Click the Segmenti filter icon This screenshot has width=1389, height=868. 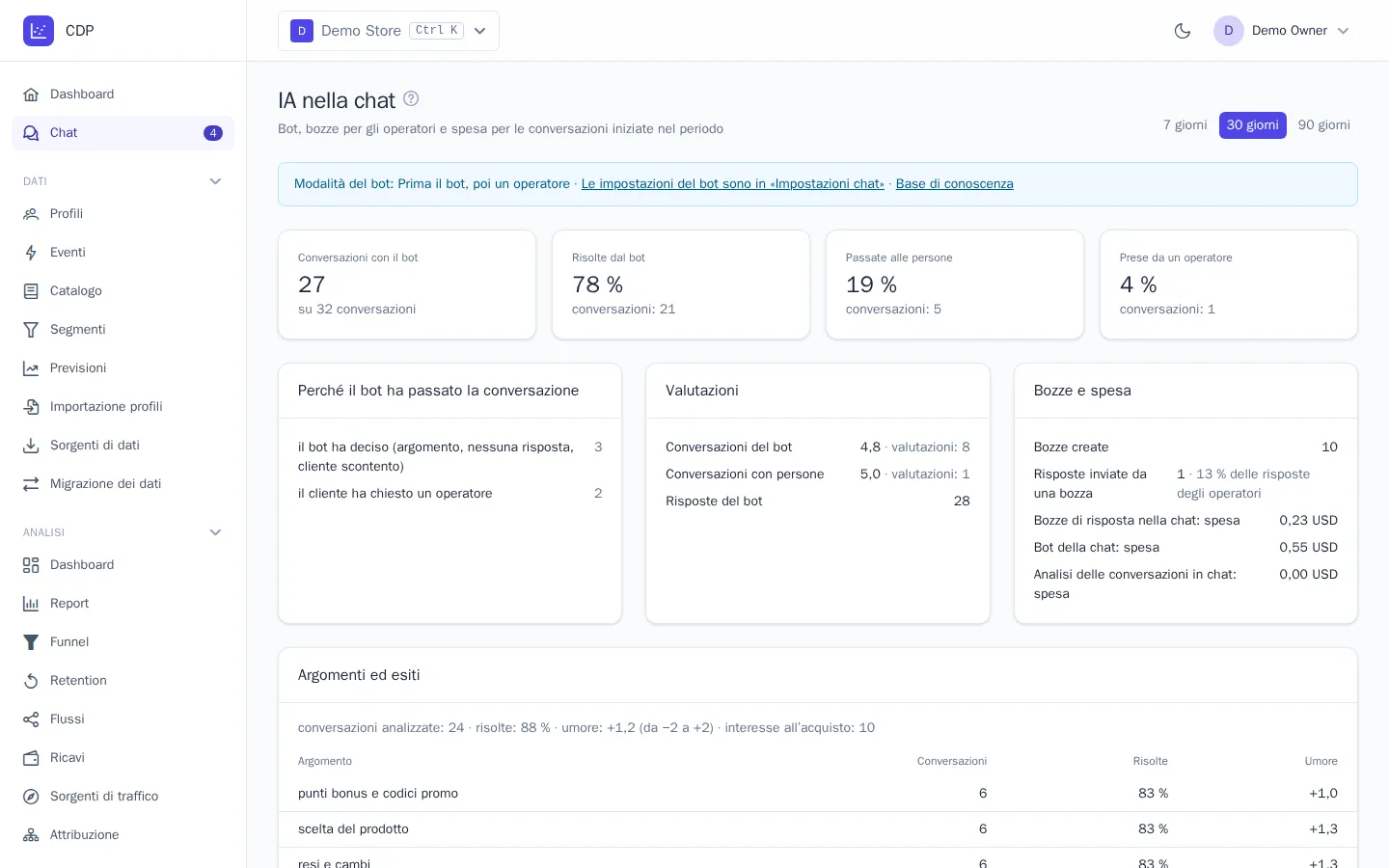pos(31,330)
